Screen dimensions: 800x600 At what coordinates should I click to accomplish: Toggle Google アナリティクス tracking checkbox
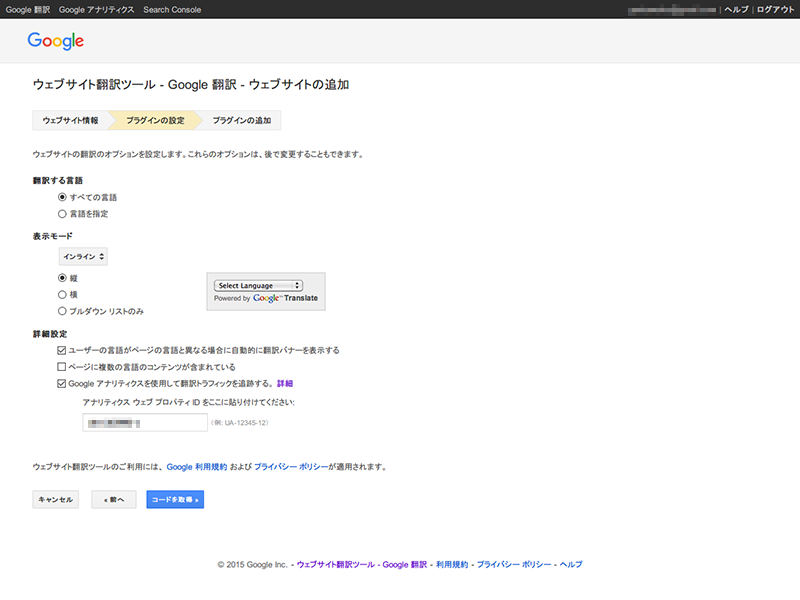click(62, 384)
